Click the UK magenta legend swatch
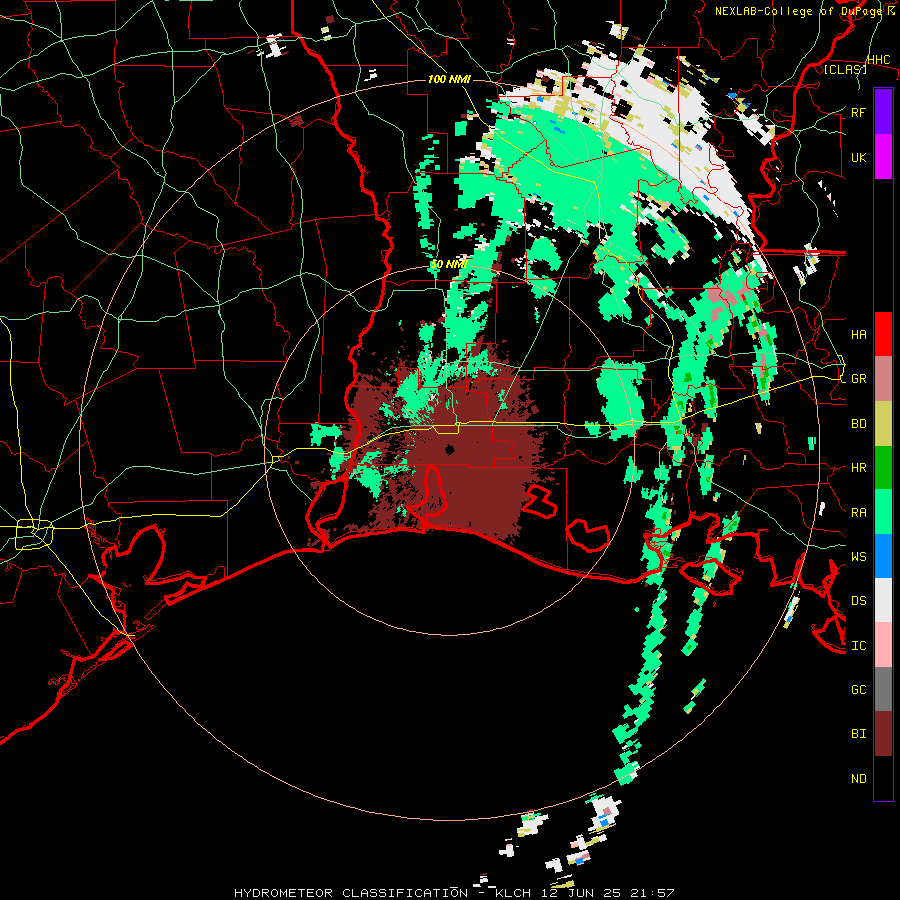This screenshot has height=900, width=900. pos(883,157)
